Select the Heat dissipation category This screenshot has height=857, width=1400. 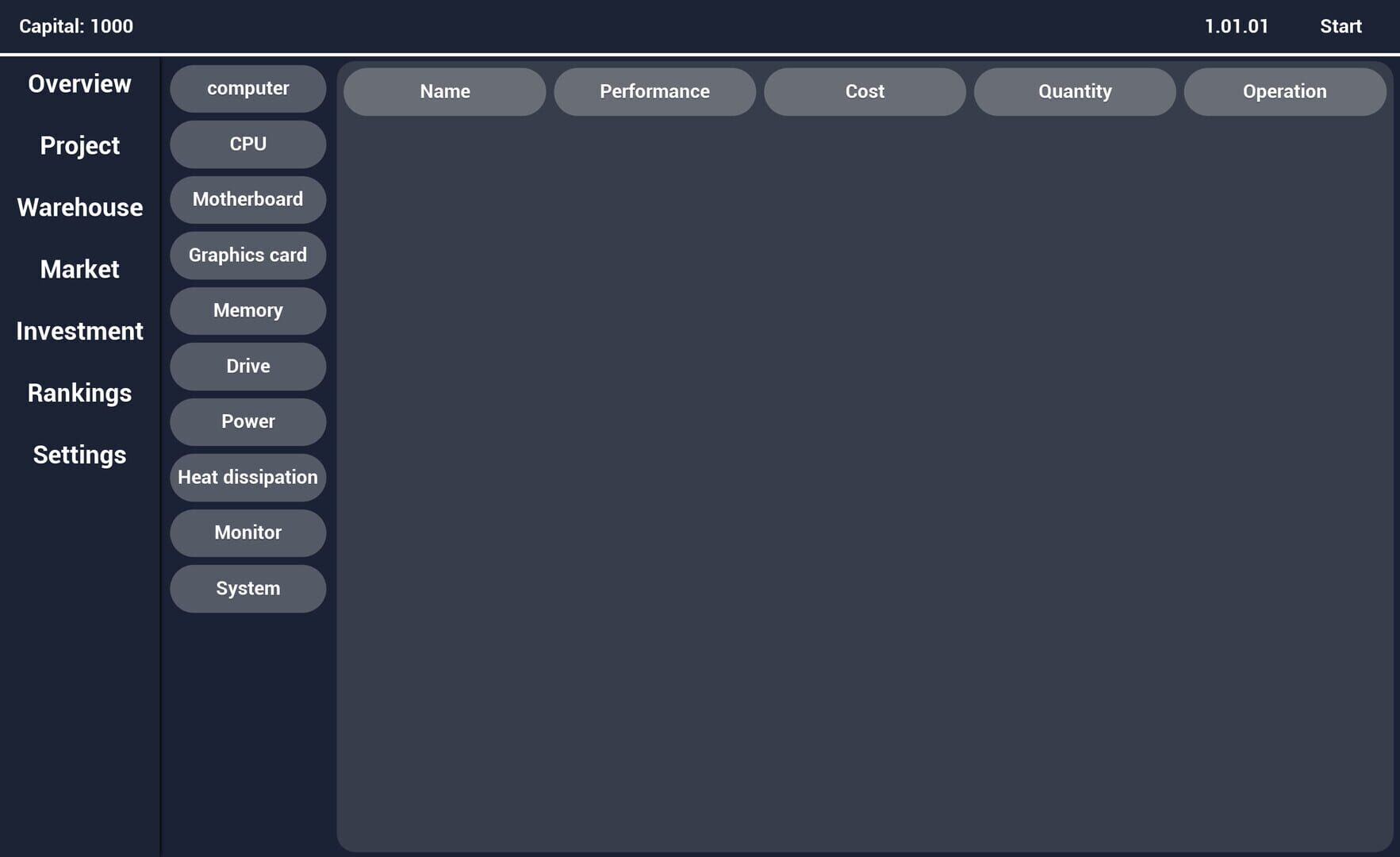coord(247,477)
